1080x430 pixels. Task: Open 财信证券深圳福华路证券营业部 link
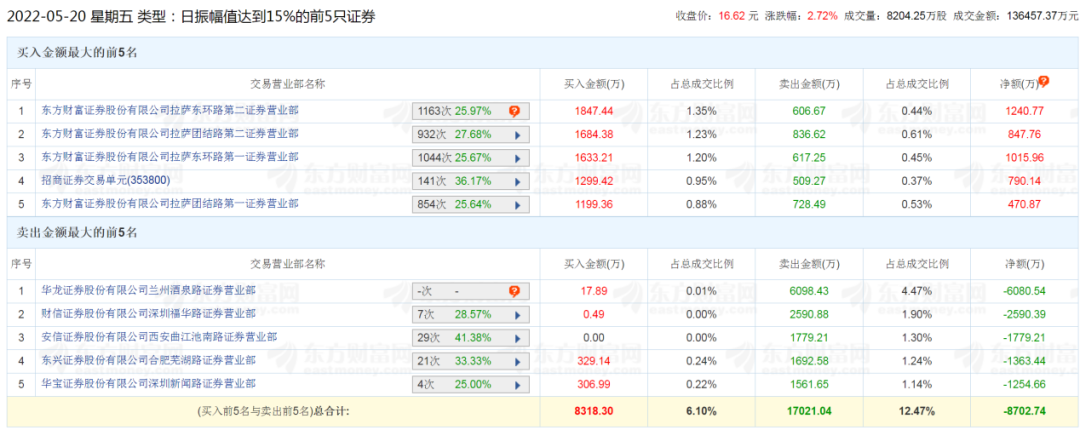[148, 314]
